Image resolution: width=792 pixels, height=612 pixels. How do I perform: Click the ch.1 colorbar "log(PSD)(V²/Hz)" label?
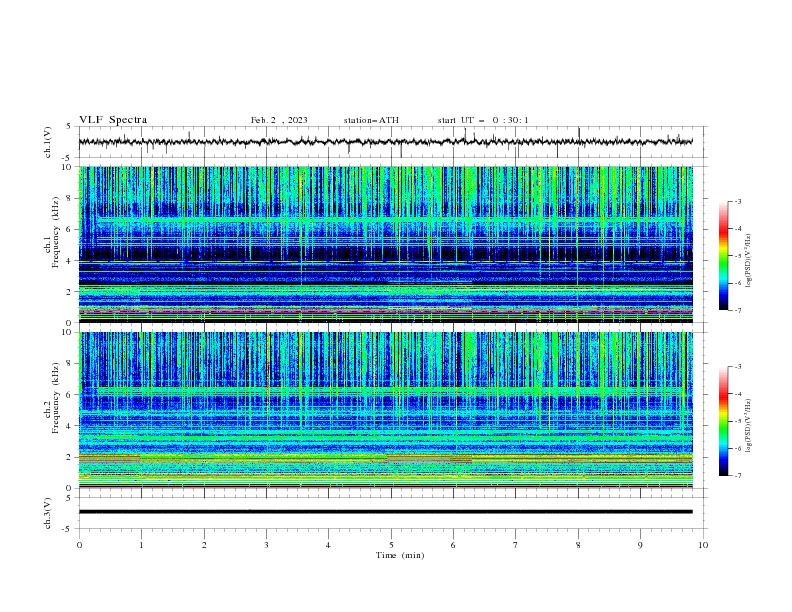748,261
